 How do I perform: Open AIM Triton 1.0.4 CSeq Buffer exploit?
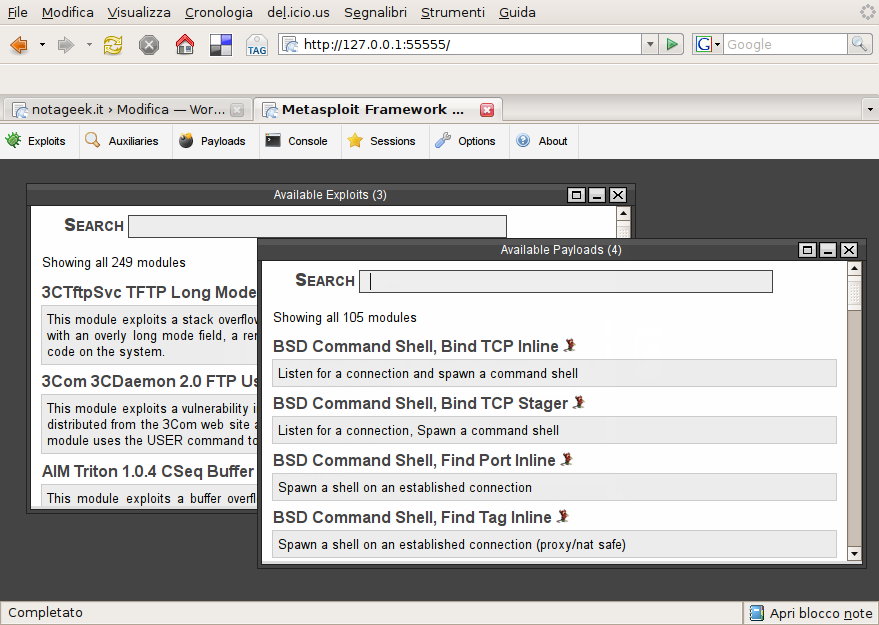coord(148,471)
